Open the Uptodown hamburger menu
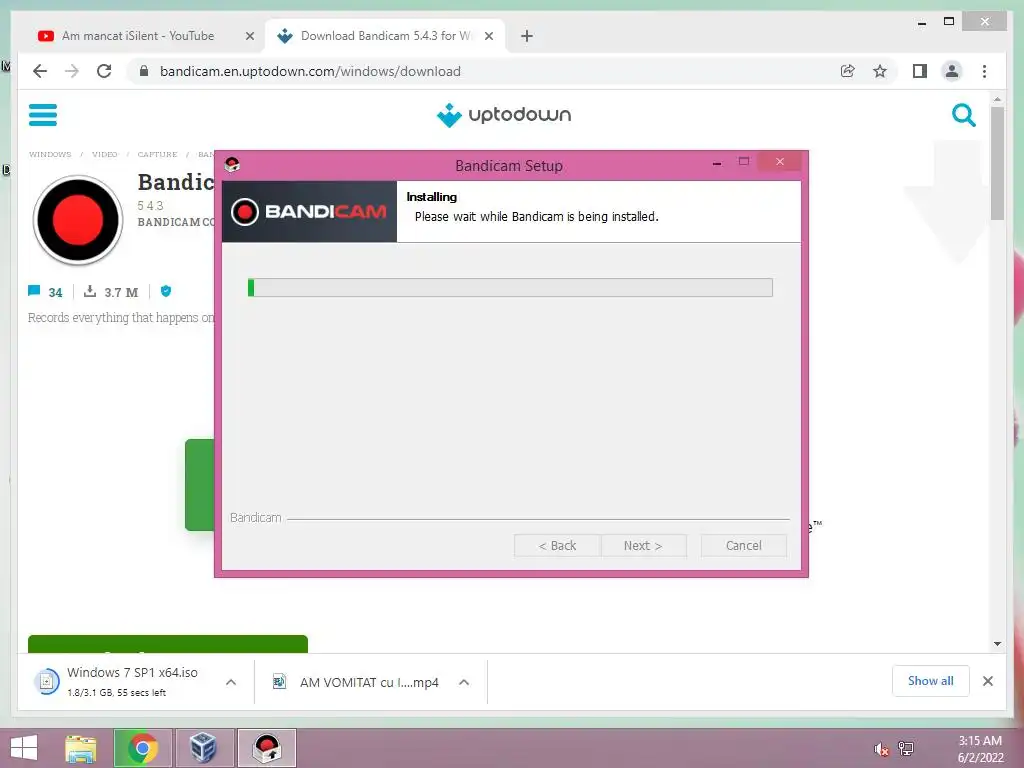 pos(42,115)
